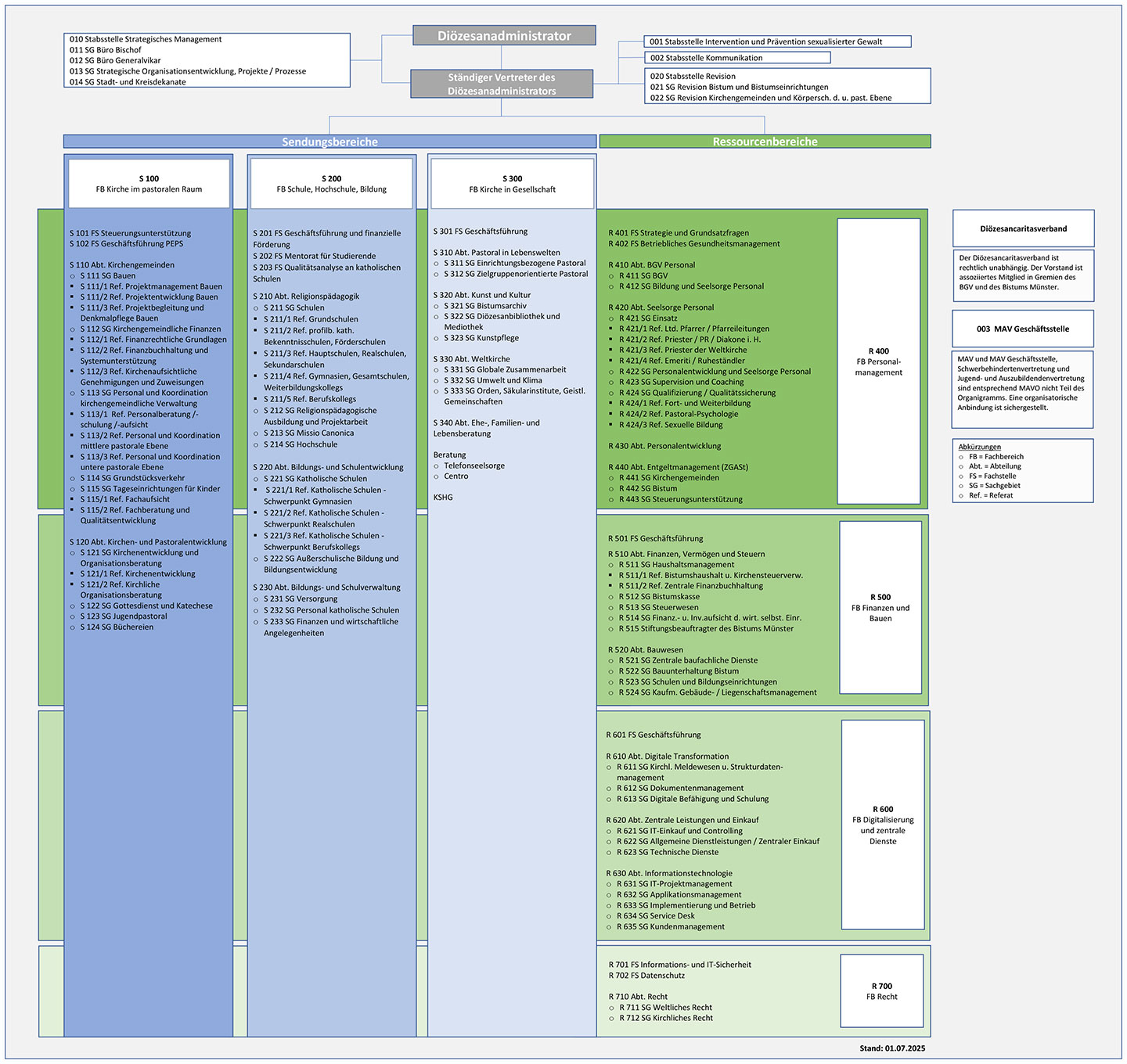
Task: Select the R 700 FB Recht box
Action: tap(881, 991)
